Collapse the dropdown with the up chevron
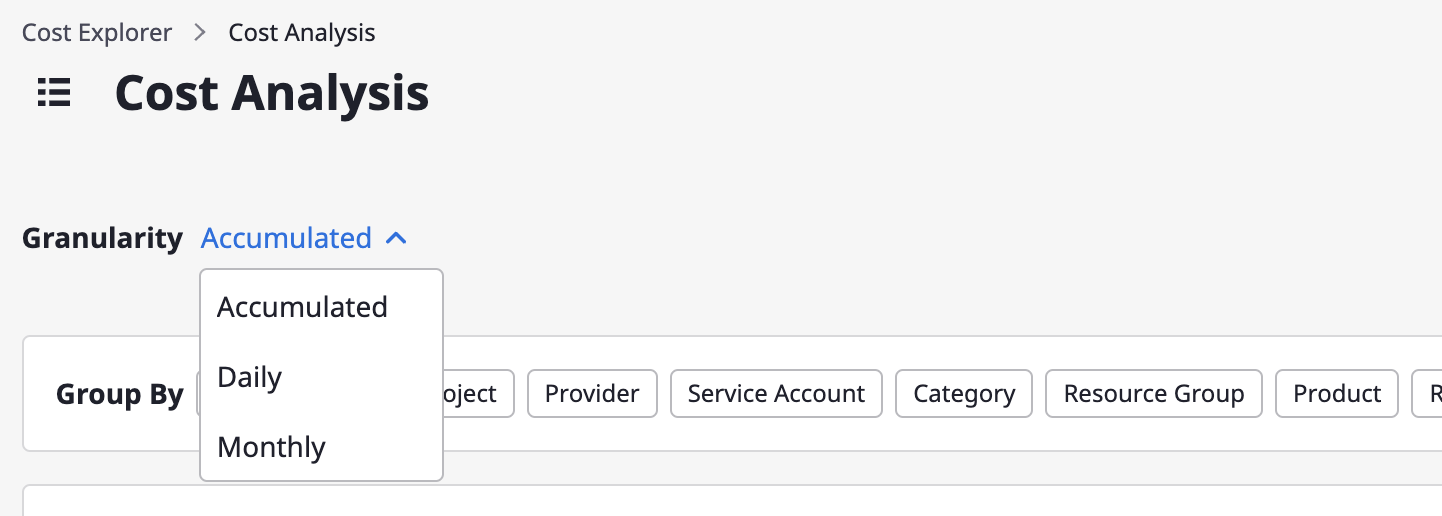Image resolution: width=1442 pixels, height=516 pixels. [x=396, y=239]
